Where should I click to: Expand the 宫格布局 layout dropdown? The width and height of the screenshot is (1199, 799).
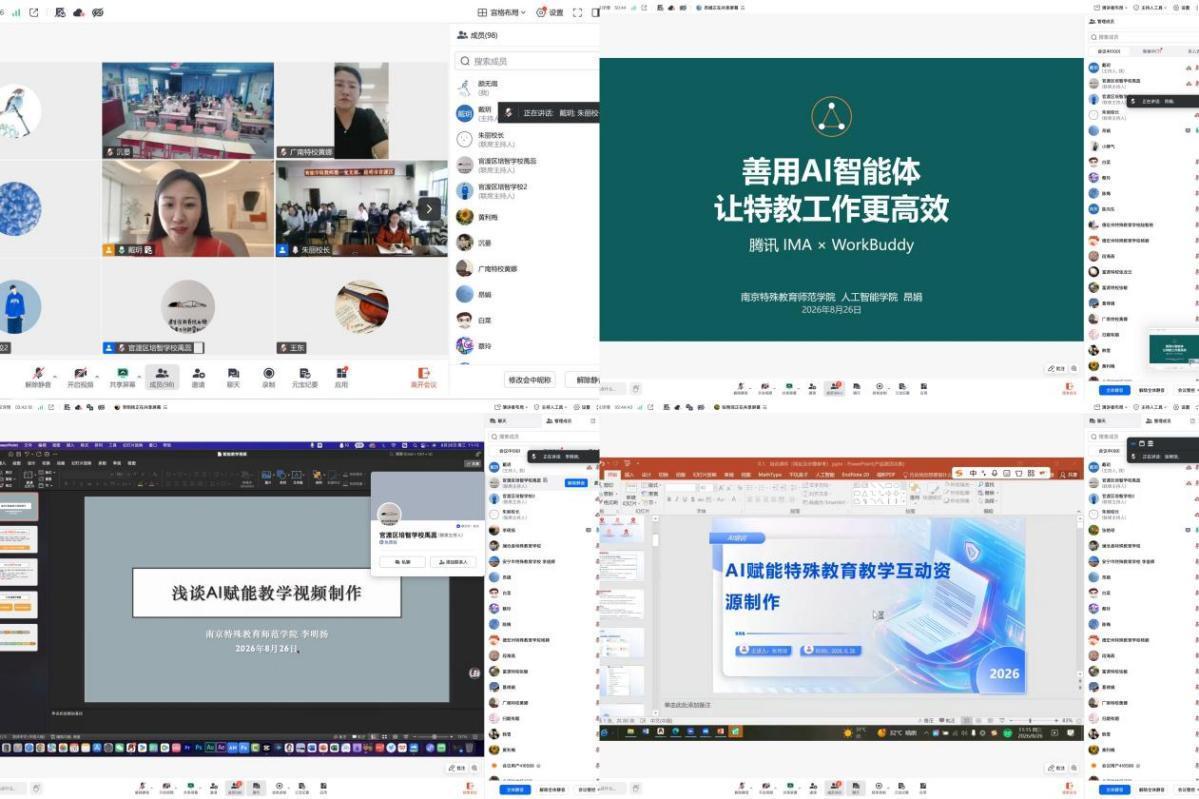point(502,12)
